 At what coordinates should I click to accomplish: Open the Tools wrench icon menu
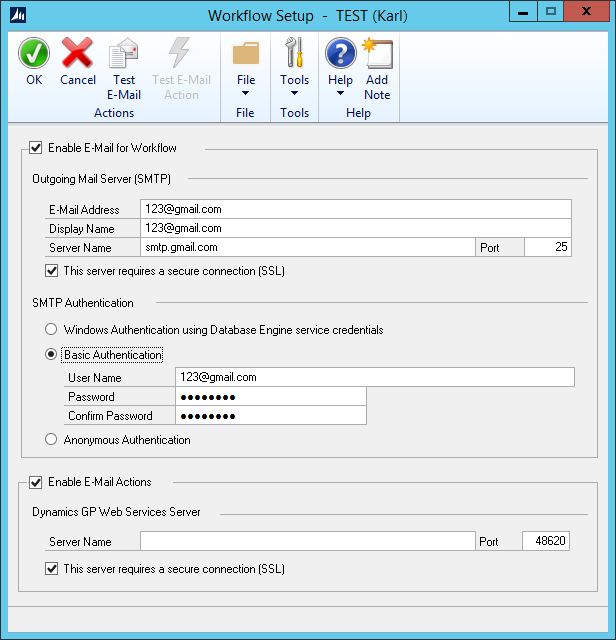[295, 53]
